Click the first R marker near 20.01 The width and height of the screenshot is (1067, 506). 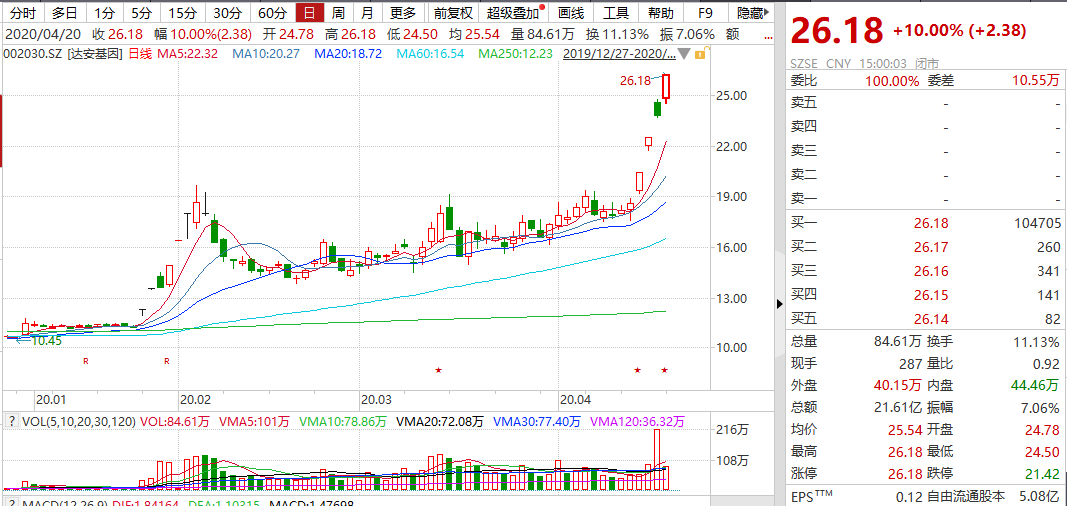[x=86, y=360]
